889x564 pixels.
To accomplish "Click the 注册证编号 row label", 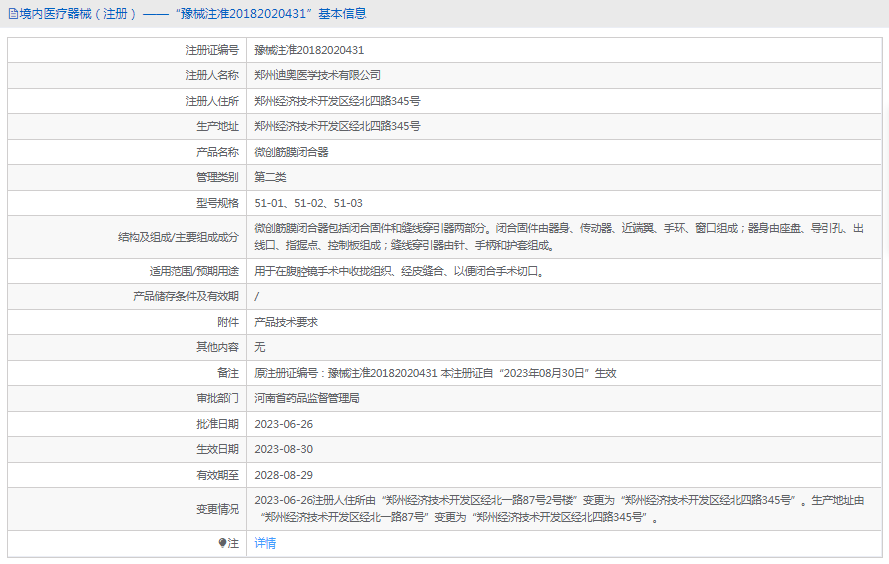I will (212, 50).
